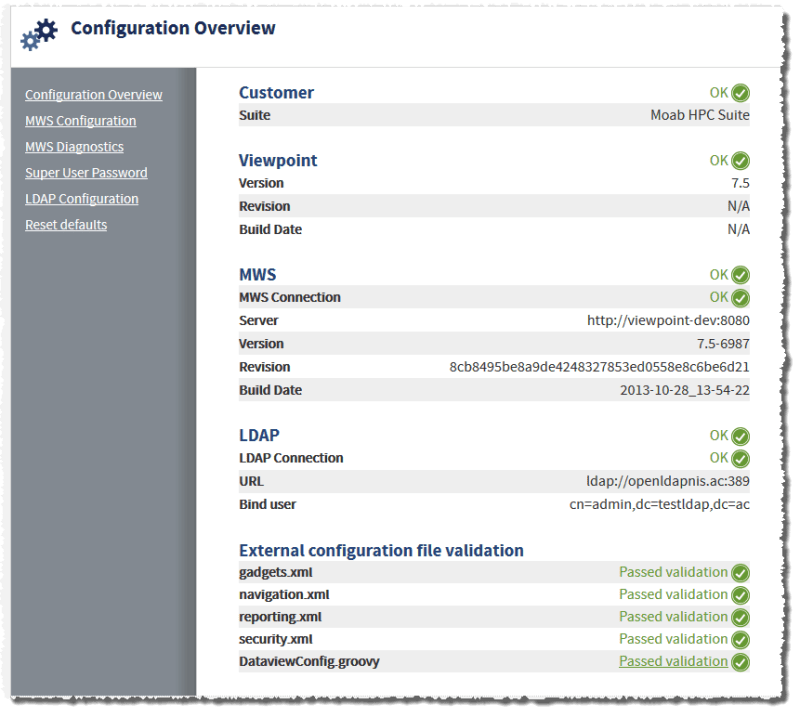
Task: Click Passed validation text for navigation.xml
Action: pyautogui.click(x=673, y=595)
